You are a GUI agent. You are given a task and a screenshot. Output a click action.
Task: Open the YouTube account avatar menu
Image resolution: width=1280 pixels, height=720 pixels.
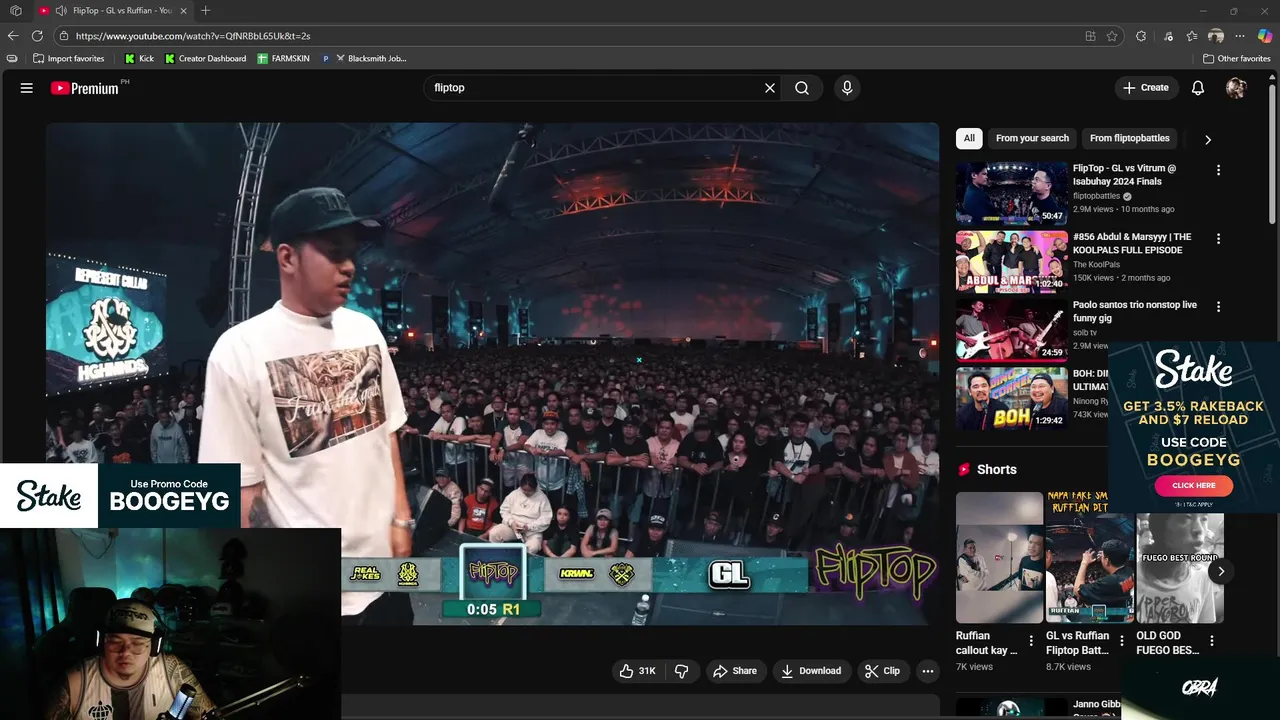pyautogui.click(x=1236, y=88)
